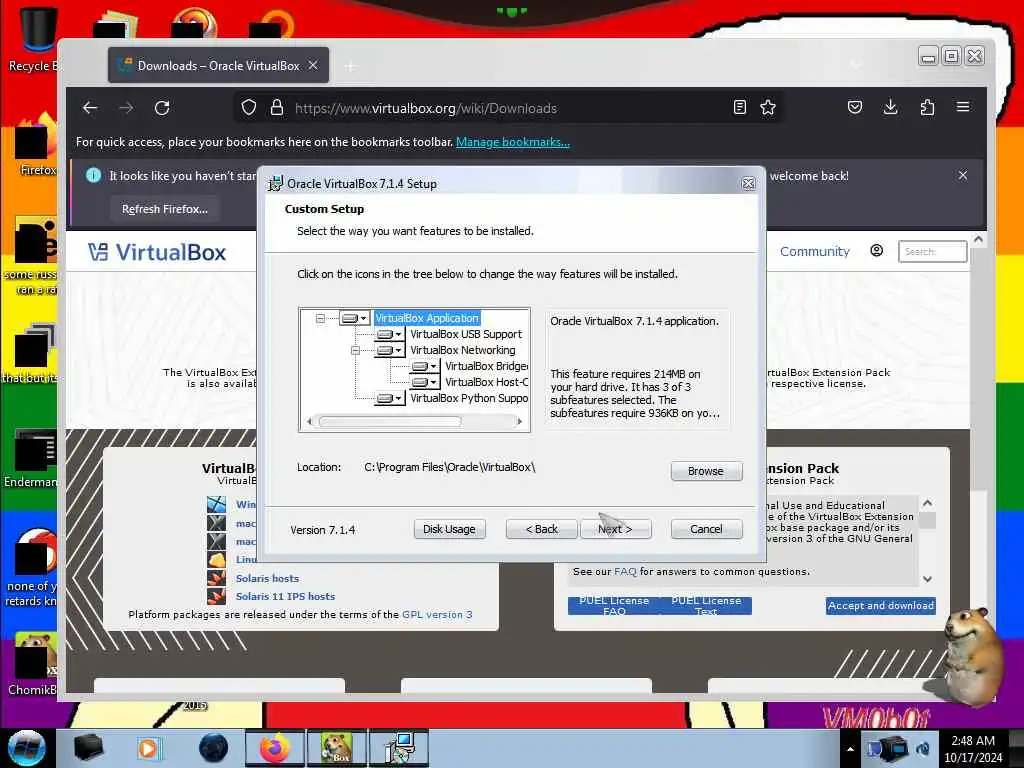
Task: Click the PUEL License Text button
Action: point(706,606)
